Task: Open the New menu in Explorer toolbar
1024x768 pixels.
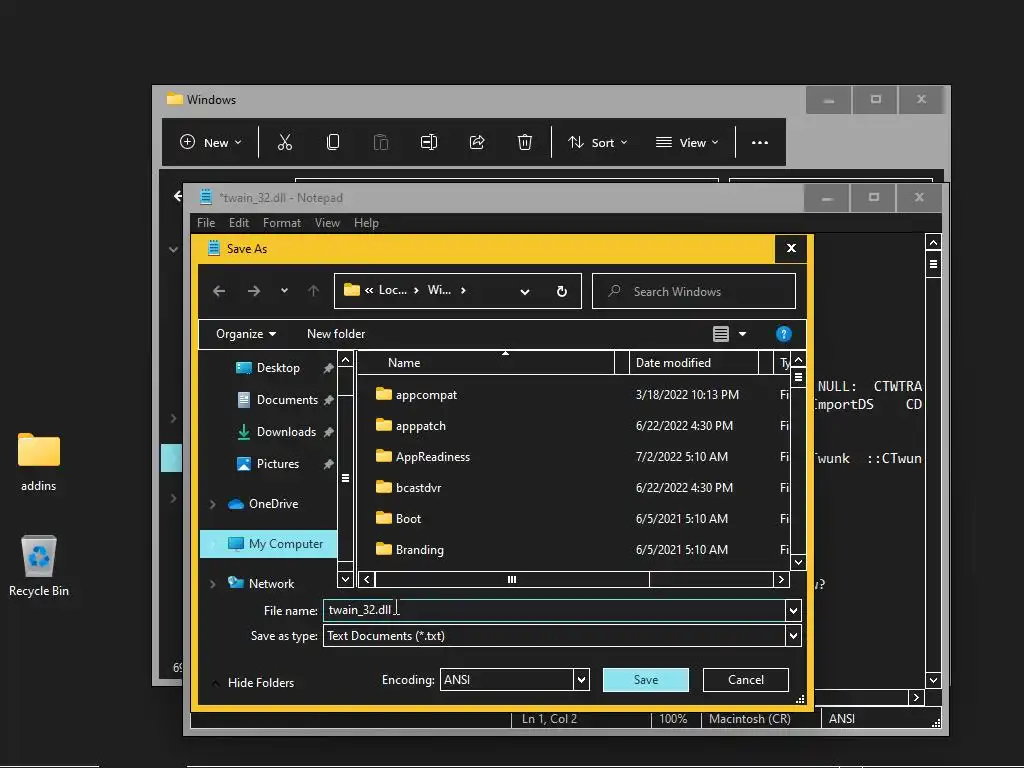Action: click(x=210, y=142)
